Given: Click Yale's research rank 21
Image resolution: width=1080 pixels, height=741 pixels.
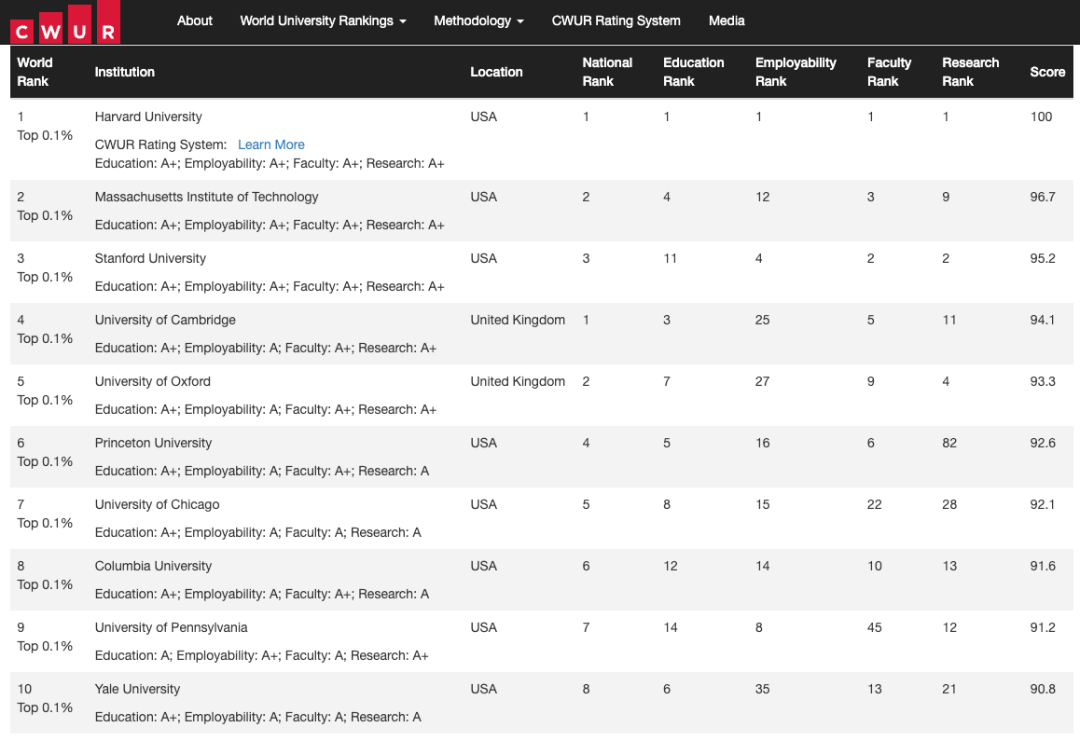Looking at the screenshot, I should [x=949, y=689].
